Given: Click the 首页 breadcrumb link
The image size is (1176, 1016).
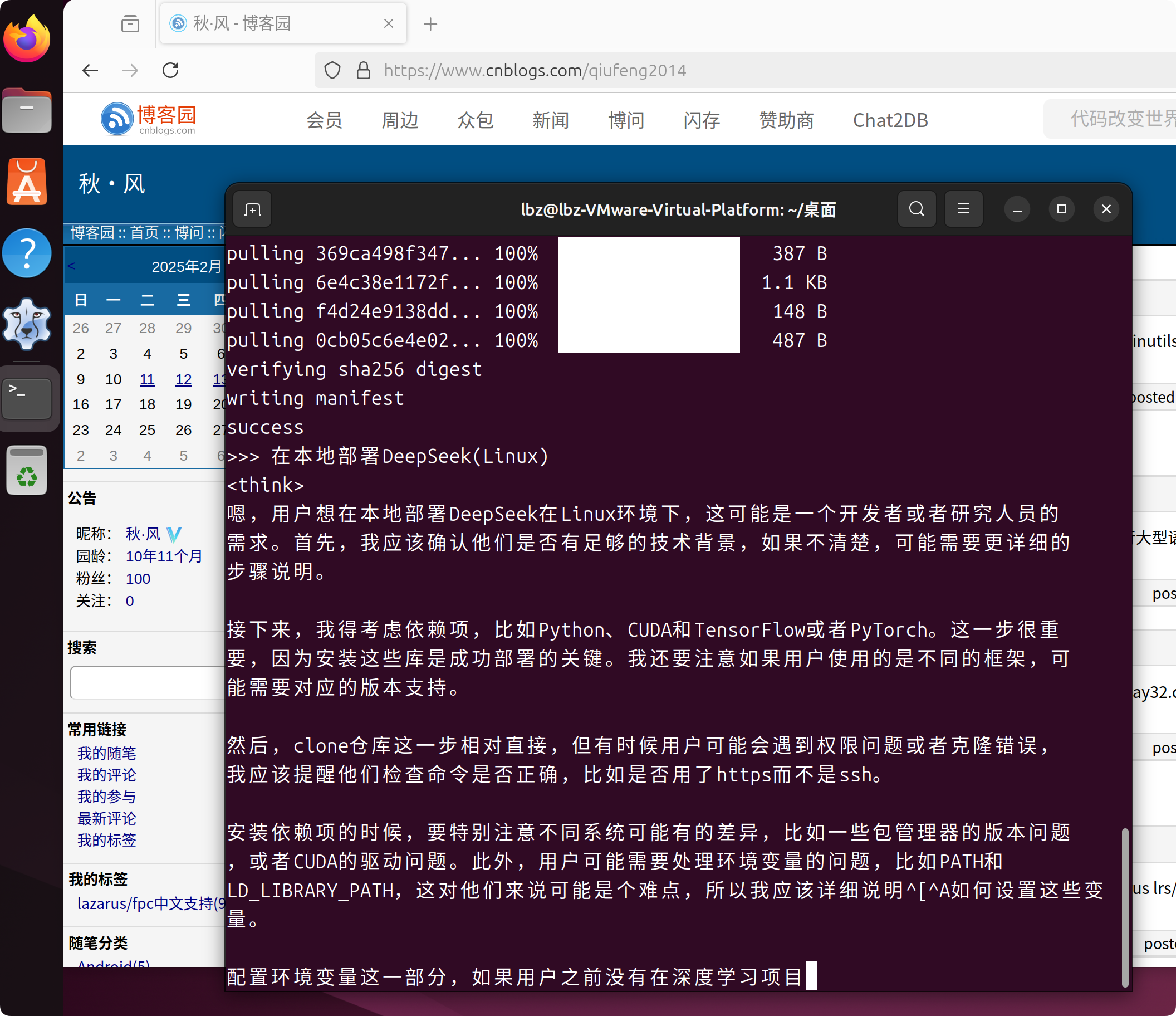Looking at the screenshot, I should [x=144, y=232].
